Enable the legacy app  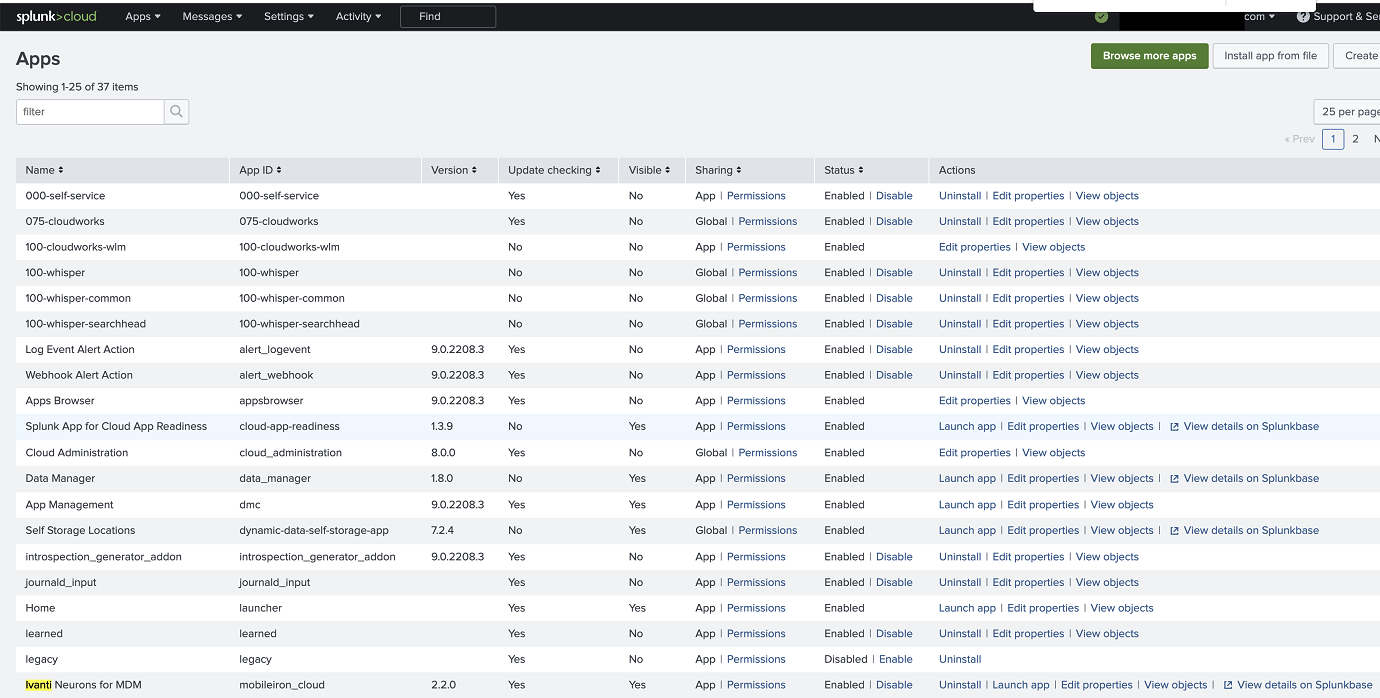pyautogui.click(x=895, y=659)
